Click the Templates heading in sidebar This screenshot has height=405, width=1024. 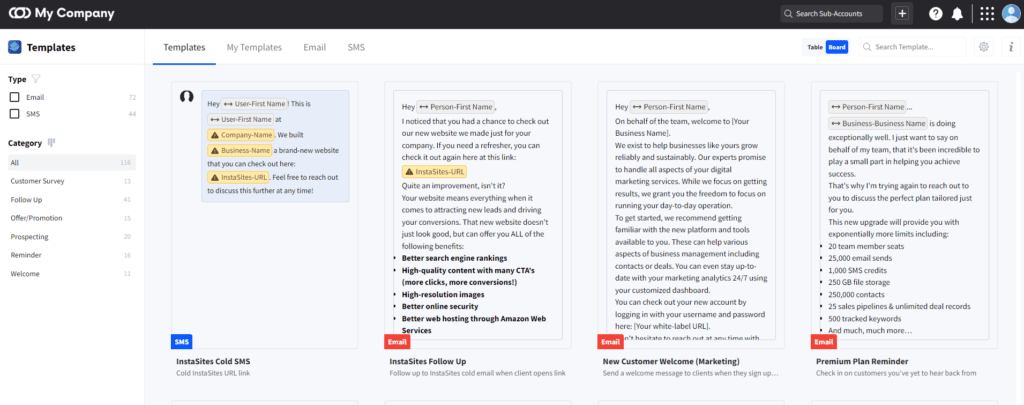[x=51, y=47]
